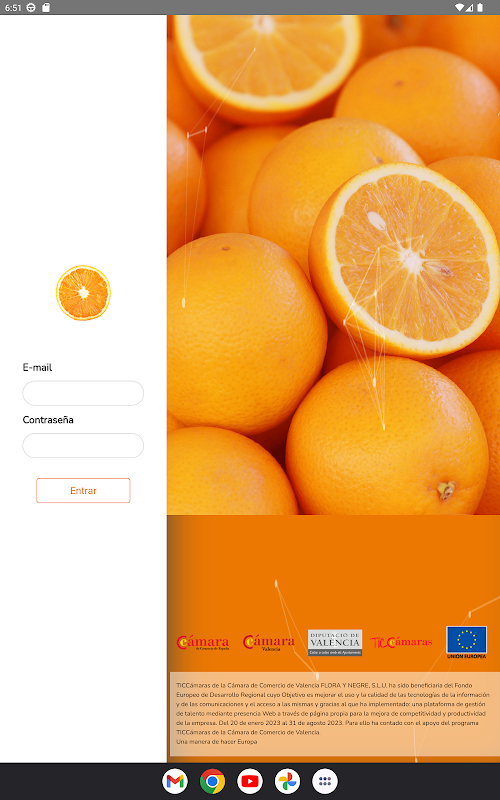
Task: Click the E-mail field label
Action: [x=37, y=367]
